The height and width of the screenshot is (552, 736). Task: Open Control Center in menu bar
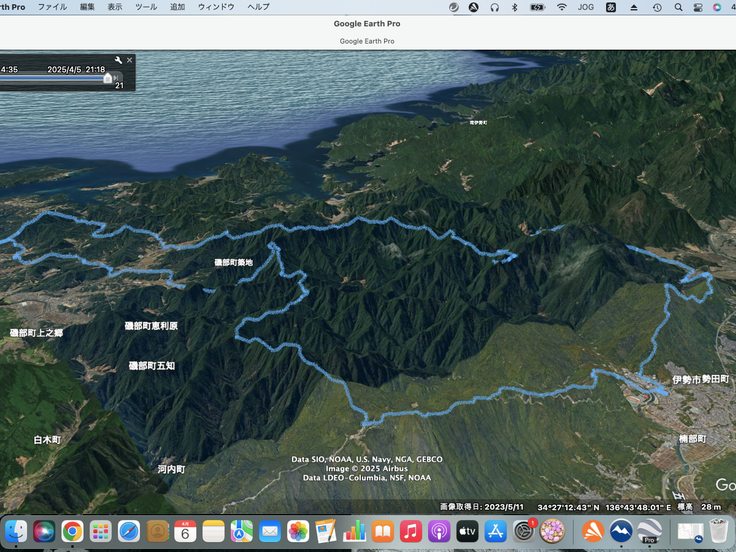pos(698,7)
